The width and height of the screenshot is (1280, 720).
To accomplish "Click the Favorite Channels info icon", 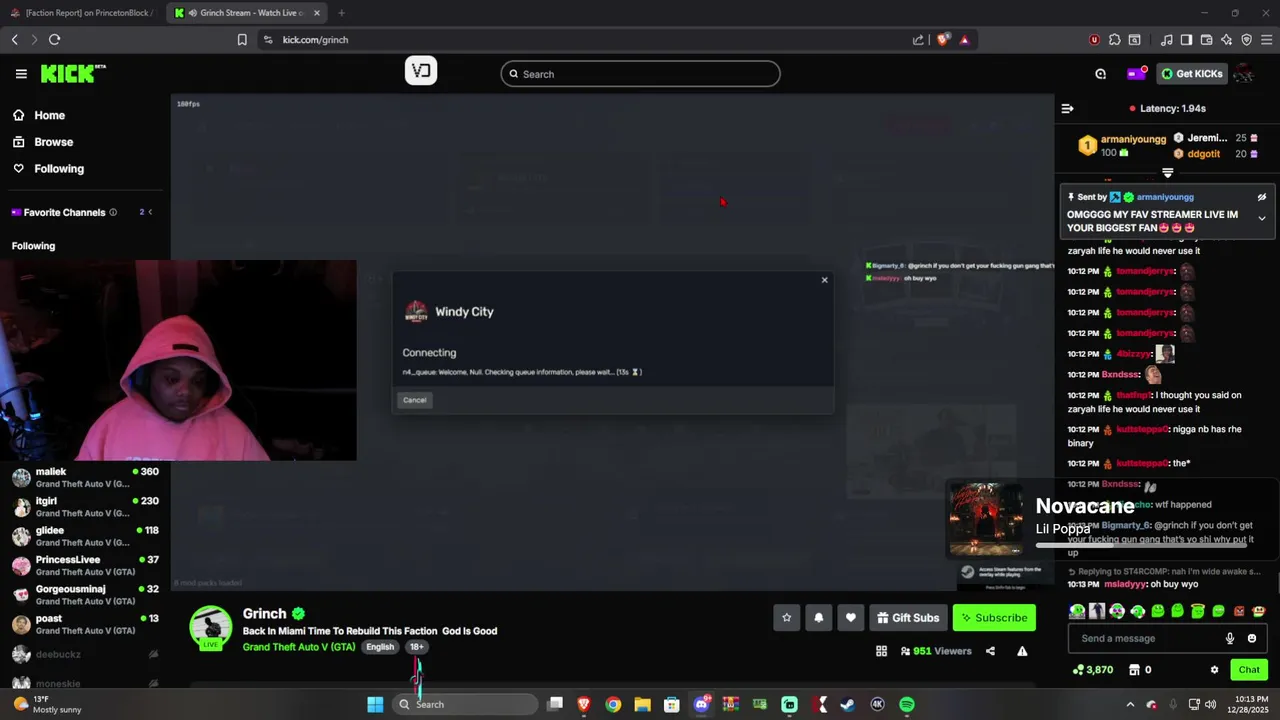I will [113, 212].
